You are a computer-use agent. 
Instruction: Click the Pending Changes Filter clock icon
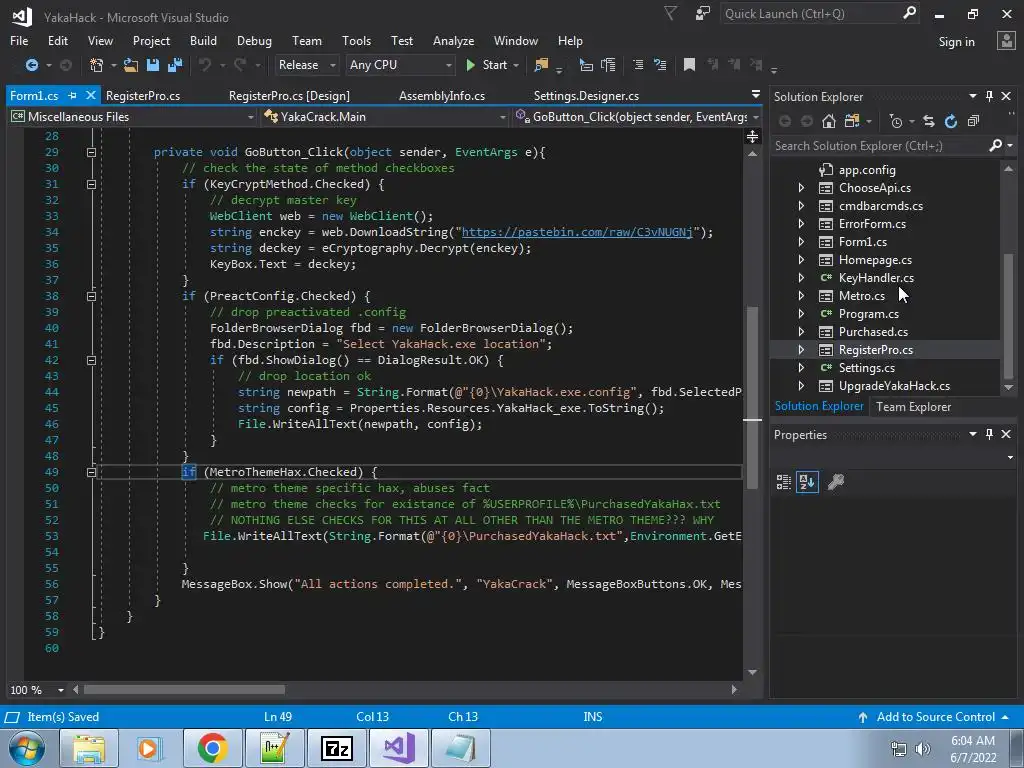point(896,121)
